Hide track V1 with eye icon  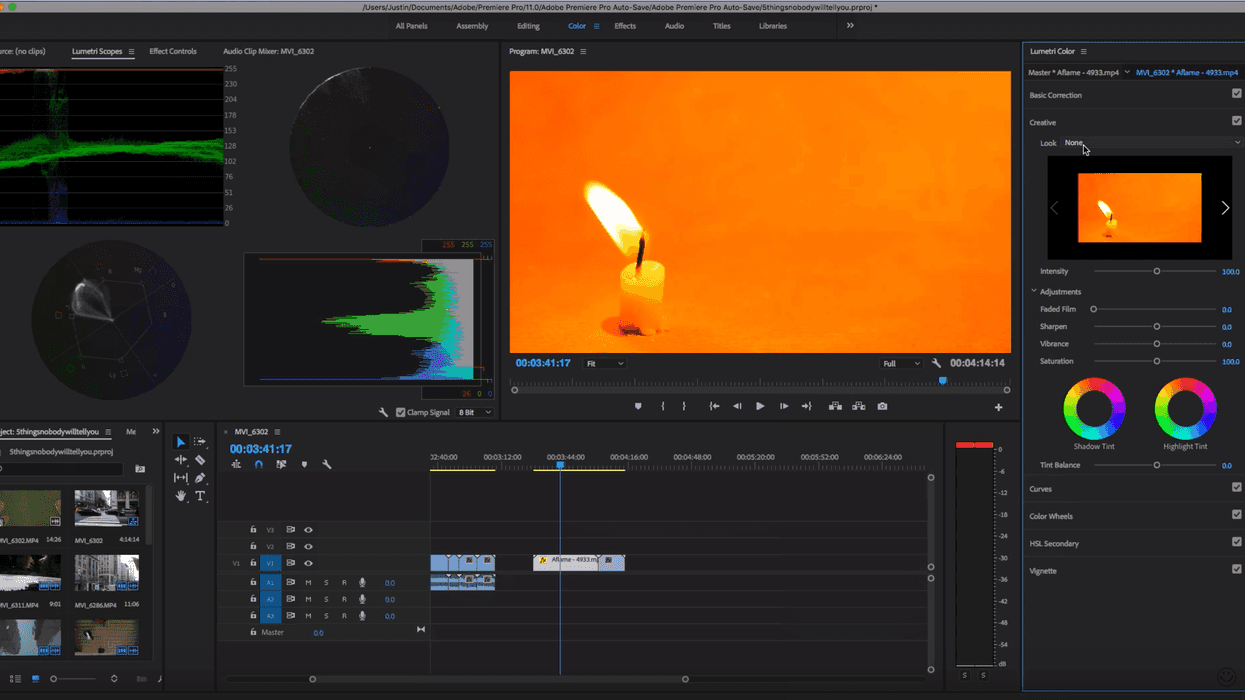tap(308, 563)
